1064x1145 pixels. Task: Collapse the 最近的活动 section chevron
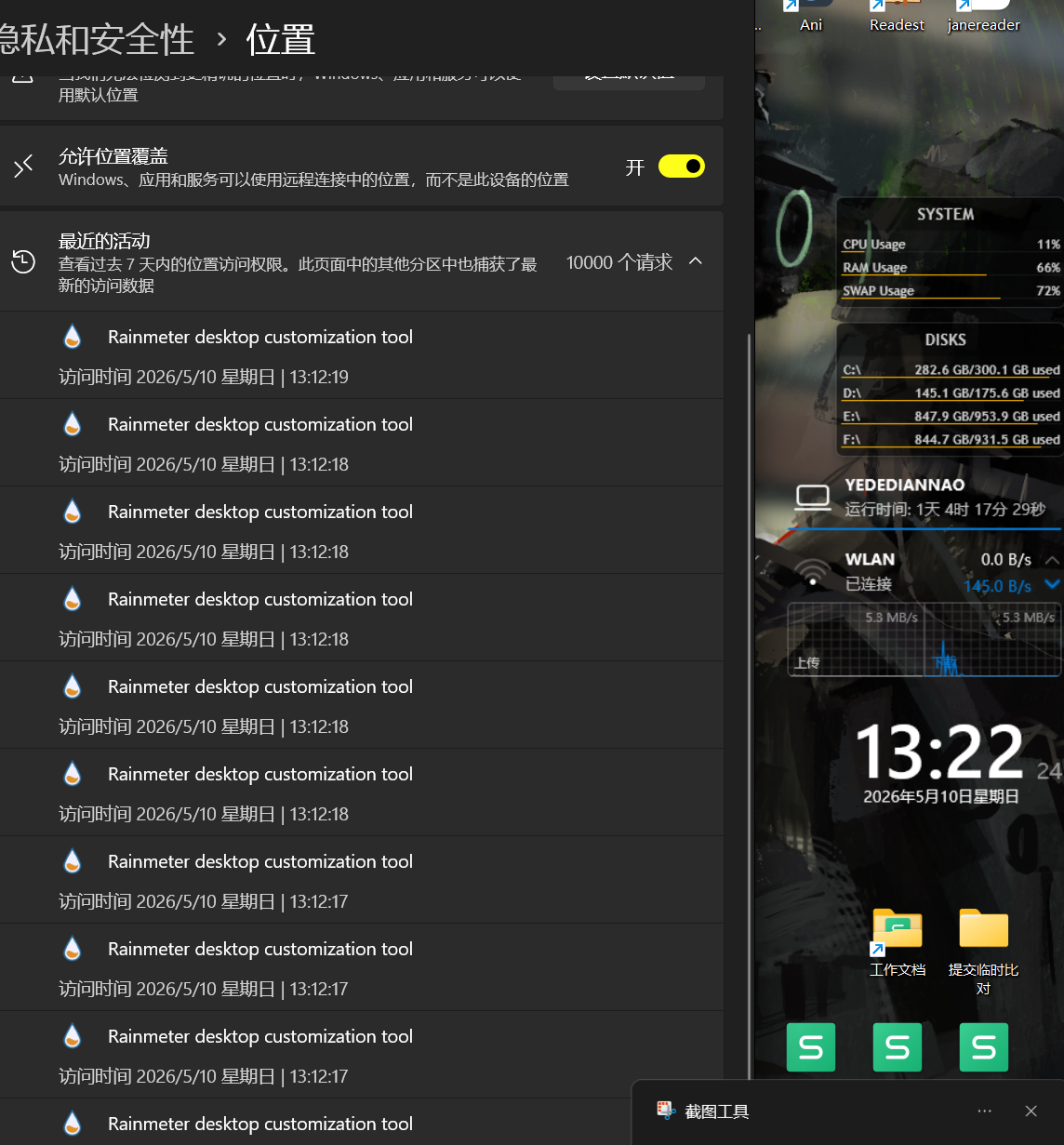(x=696, y=261)
